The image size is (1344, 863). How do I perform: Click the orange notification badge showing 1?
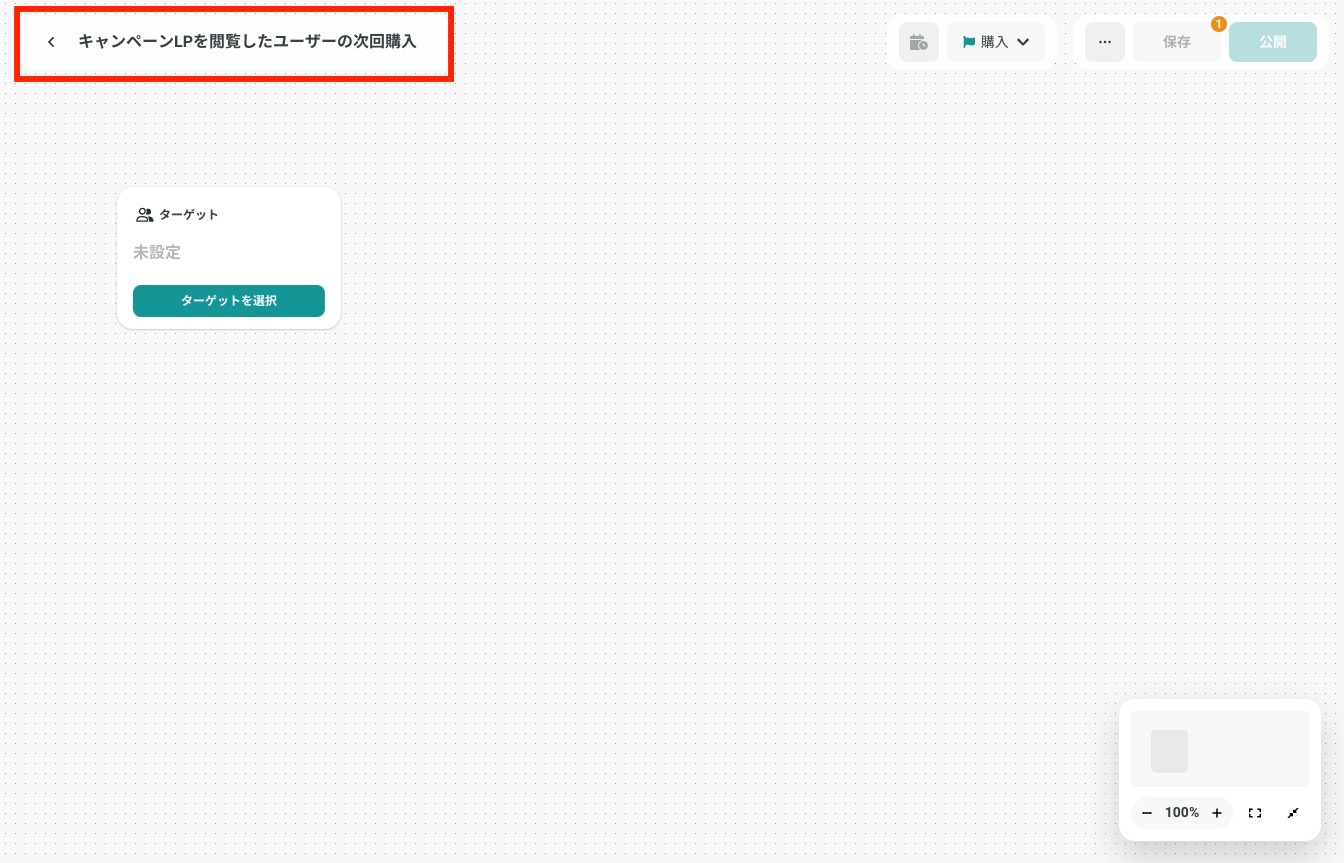[1218, 24]
